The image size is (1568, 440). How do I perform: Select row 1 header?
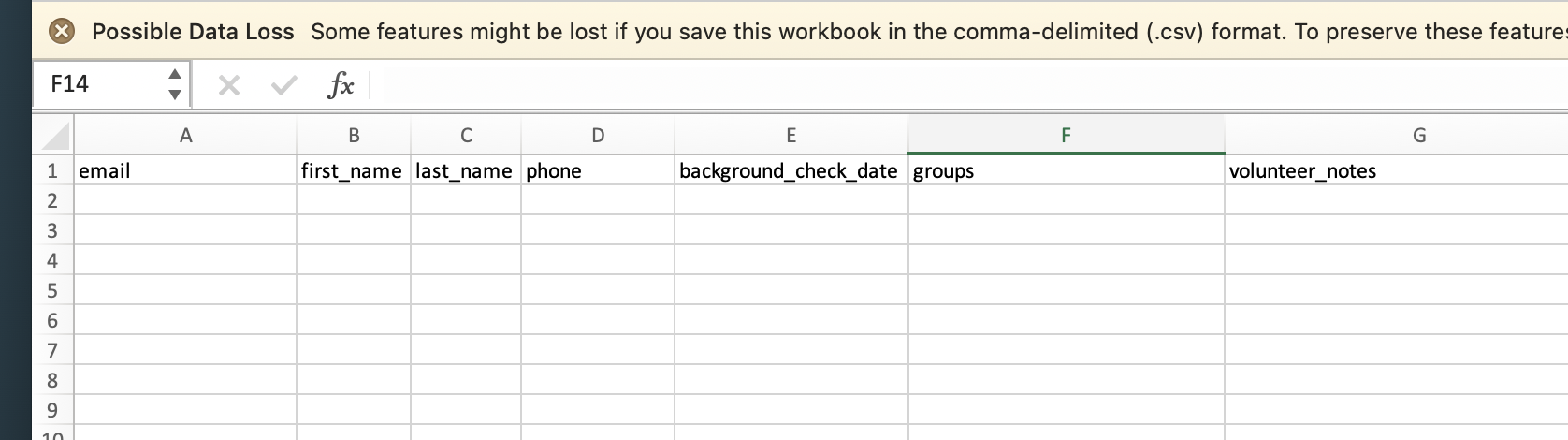click(52, 170)
